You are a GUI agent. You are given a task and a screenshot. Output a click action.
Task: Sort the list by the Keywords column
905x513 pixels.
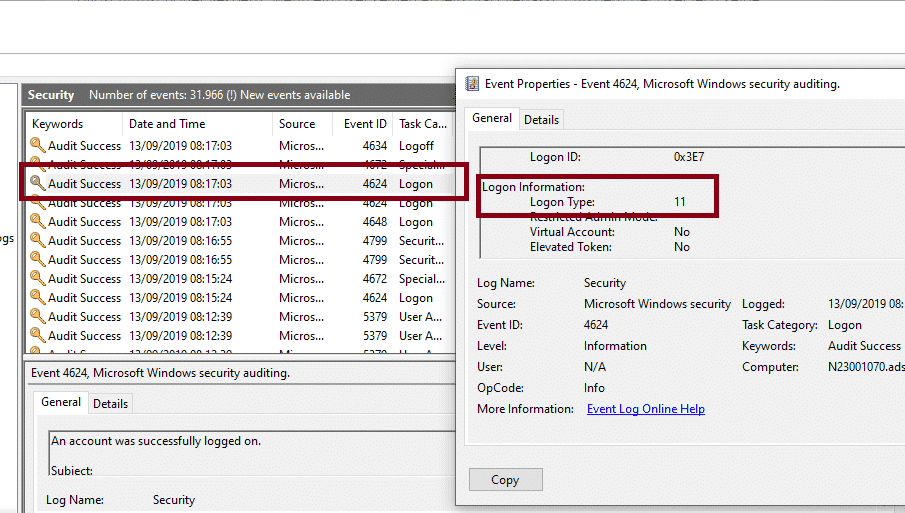tap(58, 124)
